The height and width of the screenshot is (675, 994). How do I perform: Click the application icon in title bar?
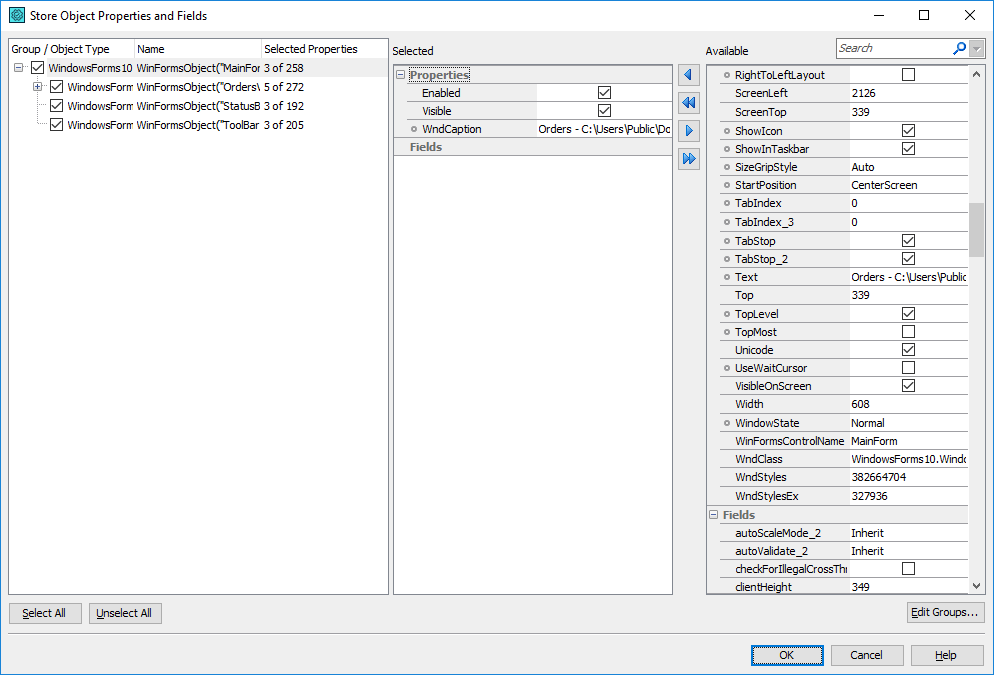pos(17,15)
